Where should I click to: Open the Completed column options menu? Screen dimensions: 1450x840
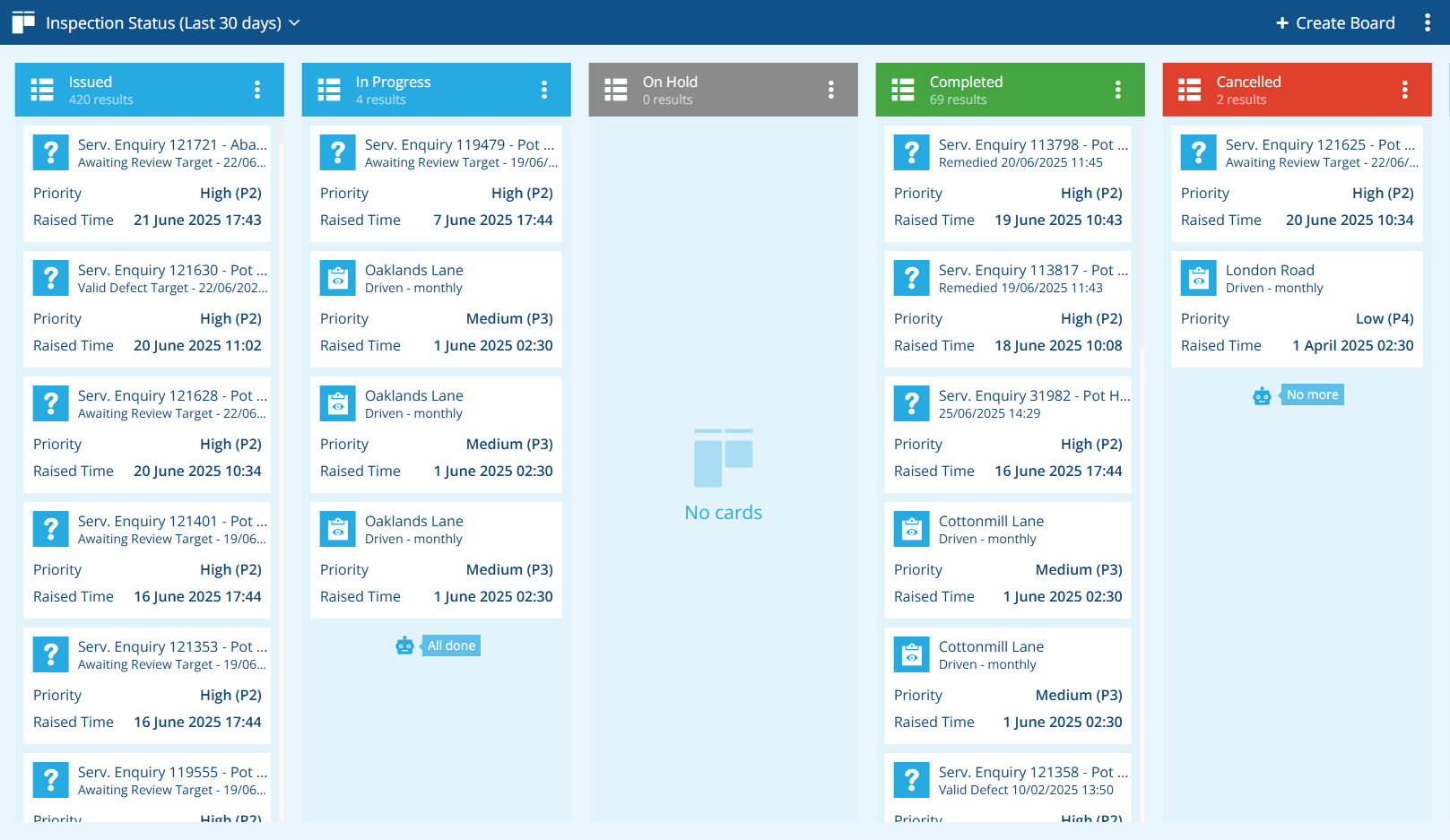tap(1118, 90)
